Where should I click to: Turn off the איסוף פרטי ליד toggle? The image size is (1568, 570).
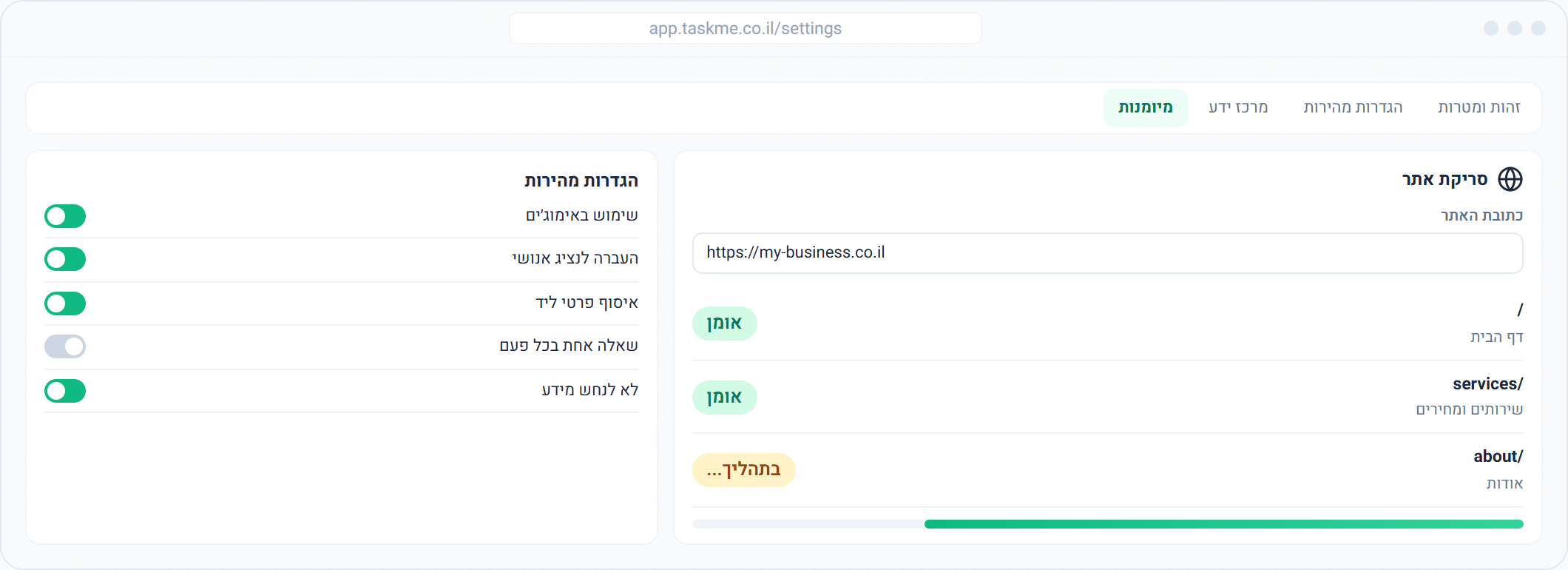[x=65, y=304]
